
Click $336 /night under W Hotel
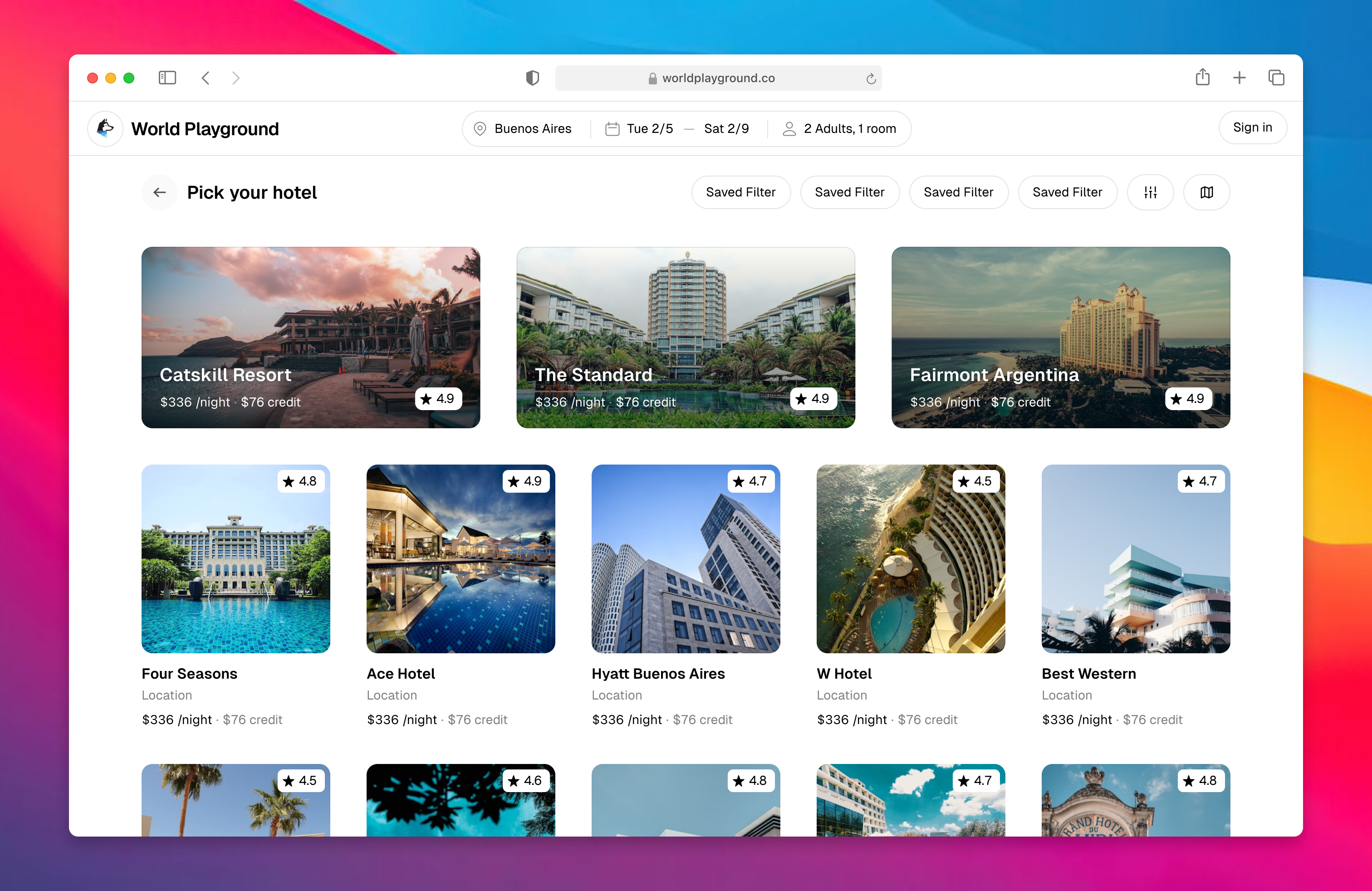tap(852, 719)
